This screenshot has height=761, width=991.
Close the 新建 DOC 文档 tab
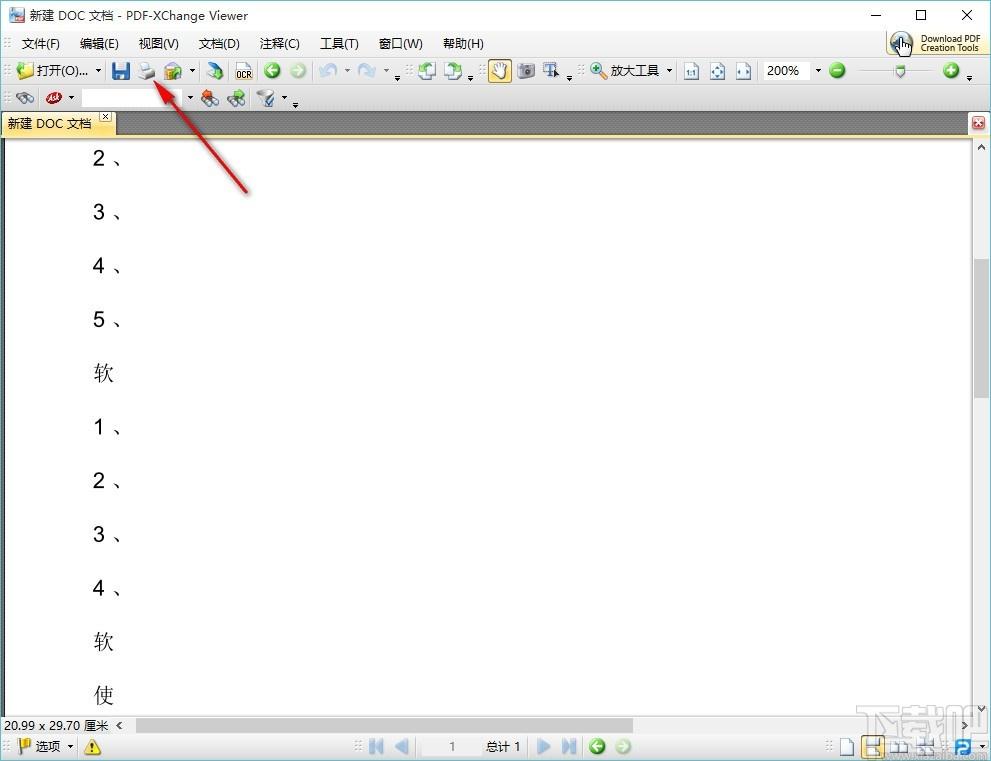pos(106,117)
